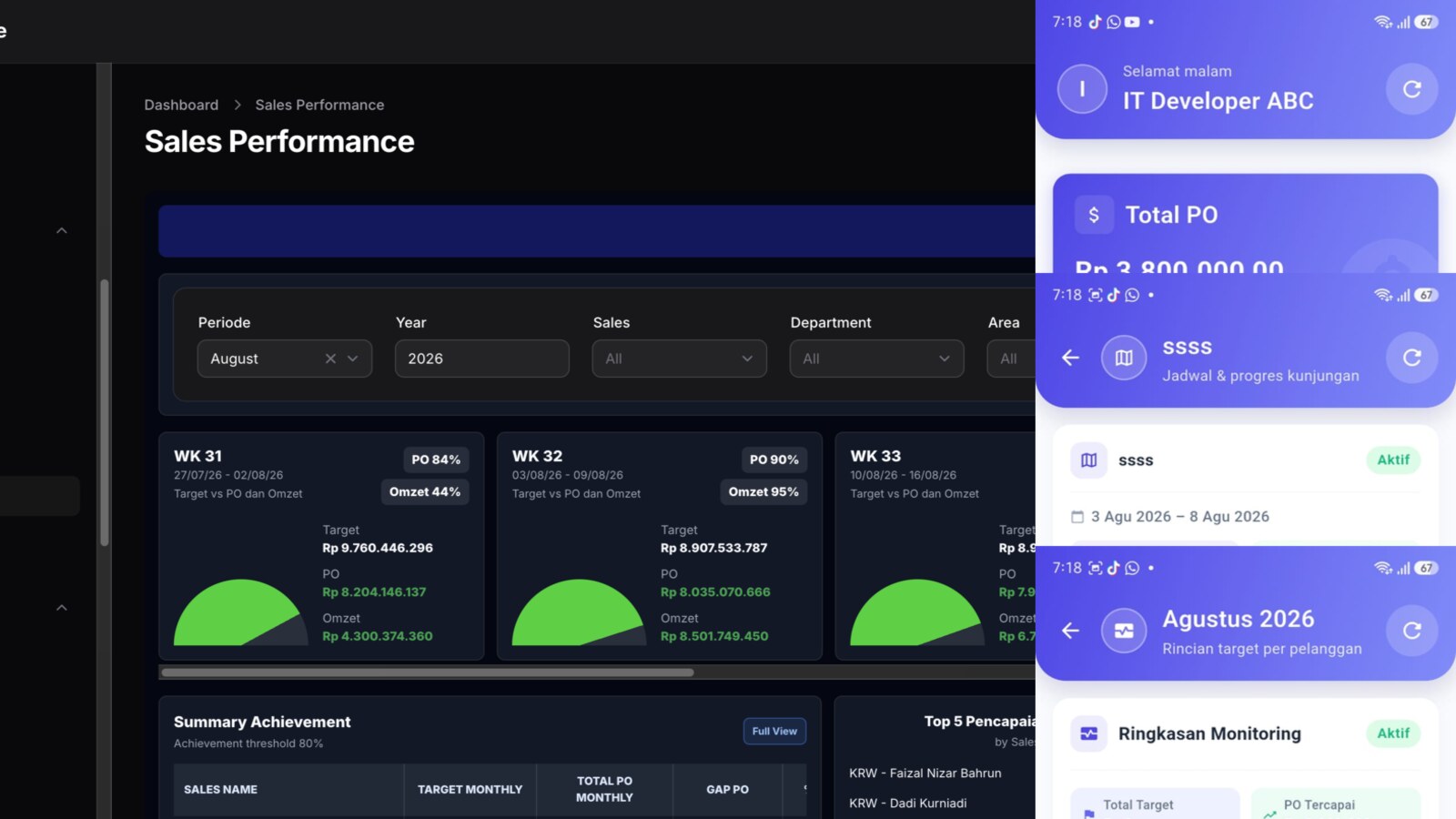Select the WK 32 gauge chart
The height and width of the screenshot is (819, 1456).
(x=579, y=612)
